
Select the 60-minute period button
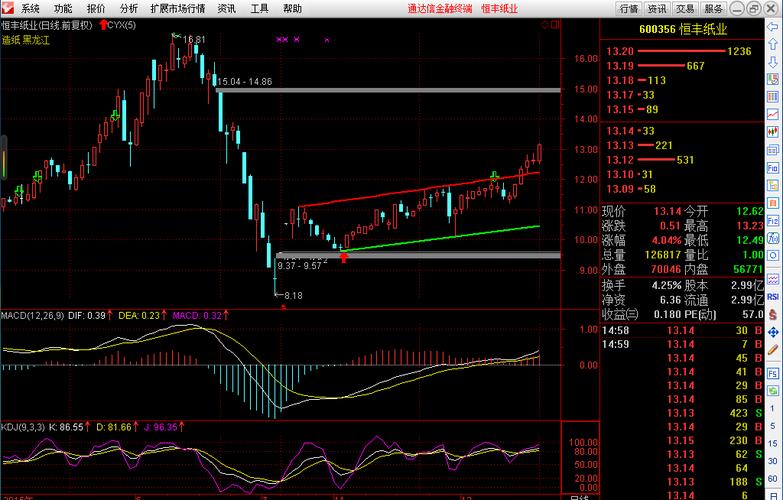pyautogui.click(x=772, y=478)
